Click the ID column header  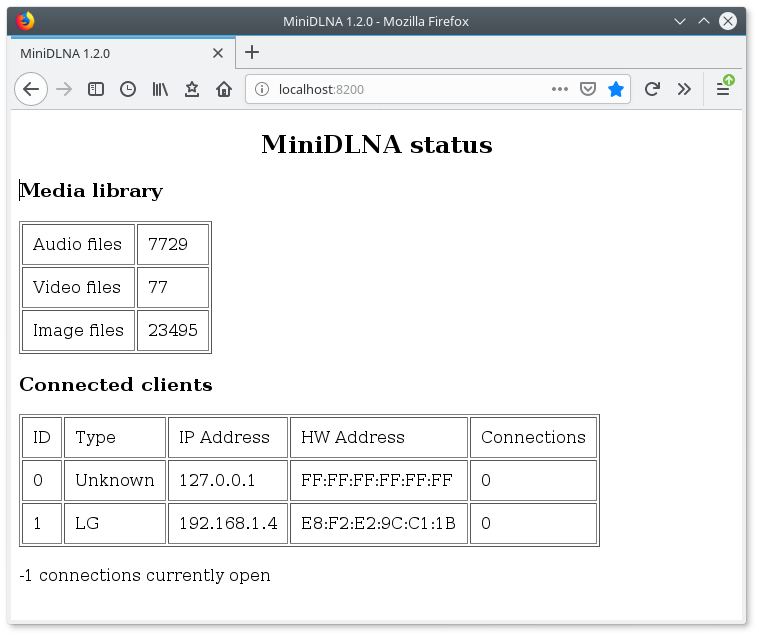(42, 438)
